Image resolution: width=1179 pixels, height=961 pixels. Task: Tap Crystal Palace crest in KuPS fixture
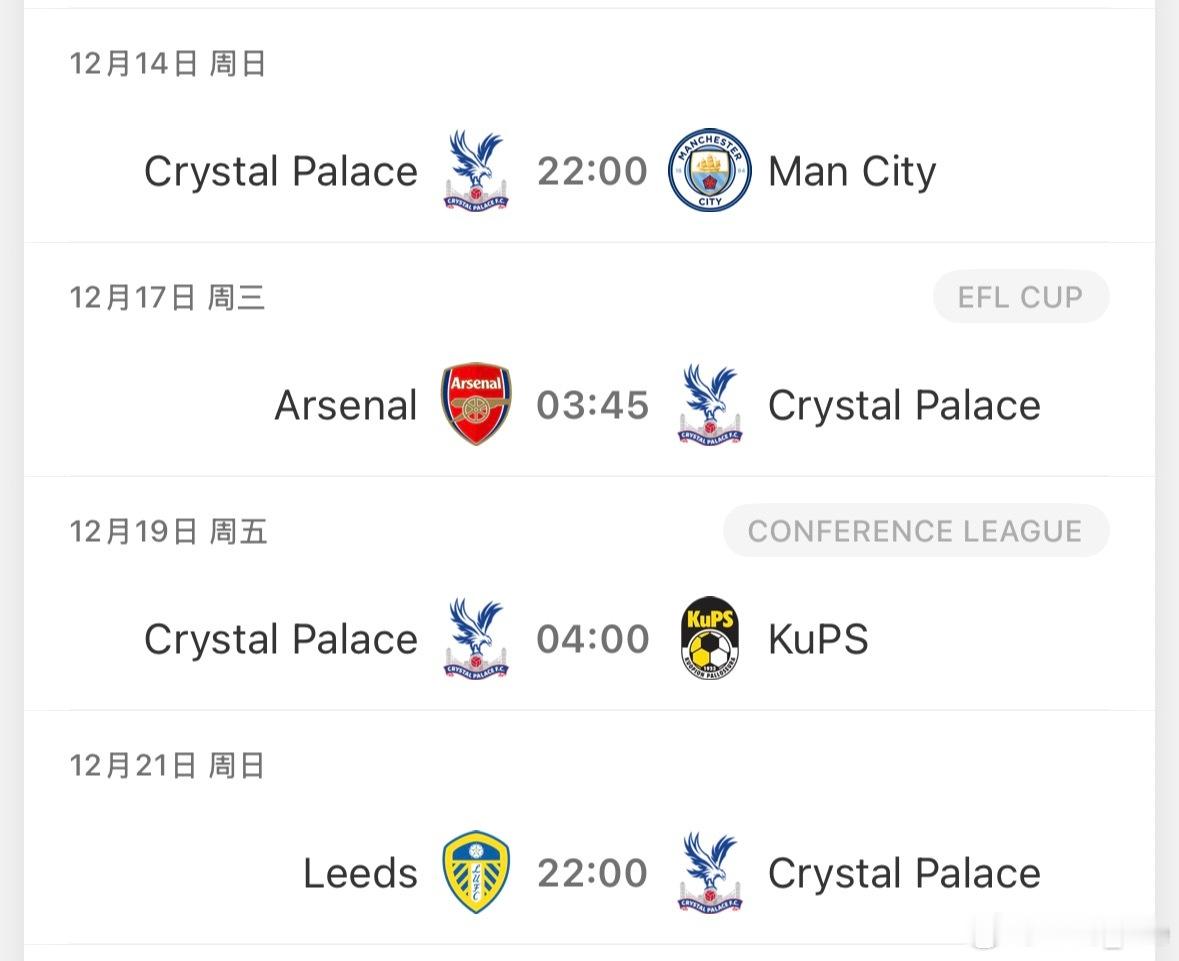[476, 638]
